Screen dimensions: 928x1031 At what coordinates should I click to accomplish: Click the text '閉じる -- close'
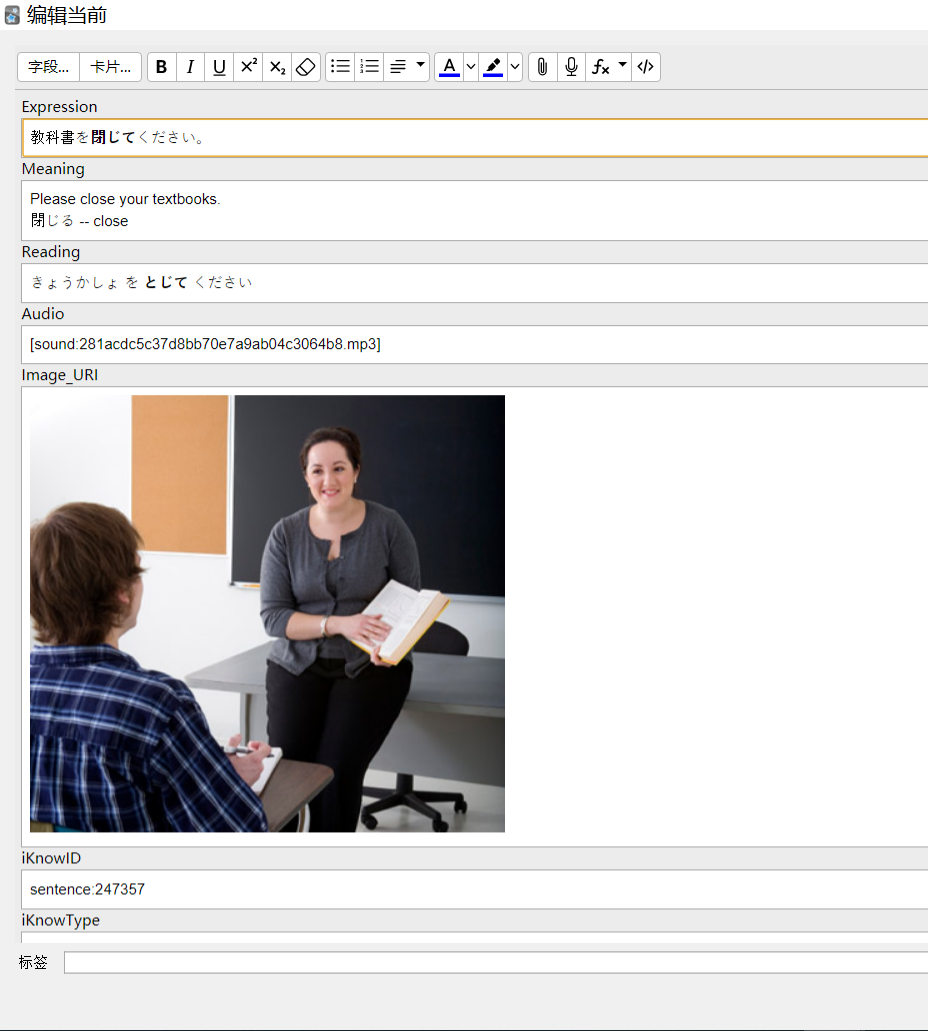coord(79,221)
